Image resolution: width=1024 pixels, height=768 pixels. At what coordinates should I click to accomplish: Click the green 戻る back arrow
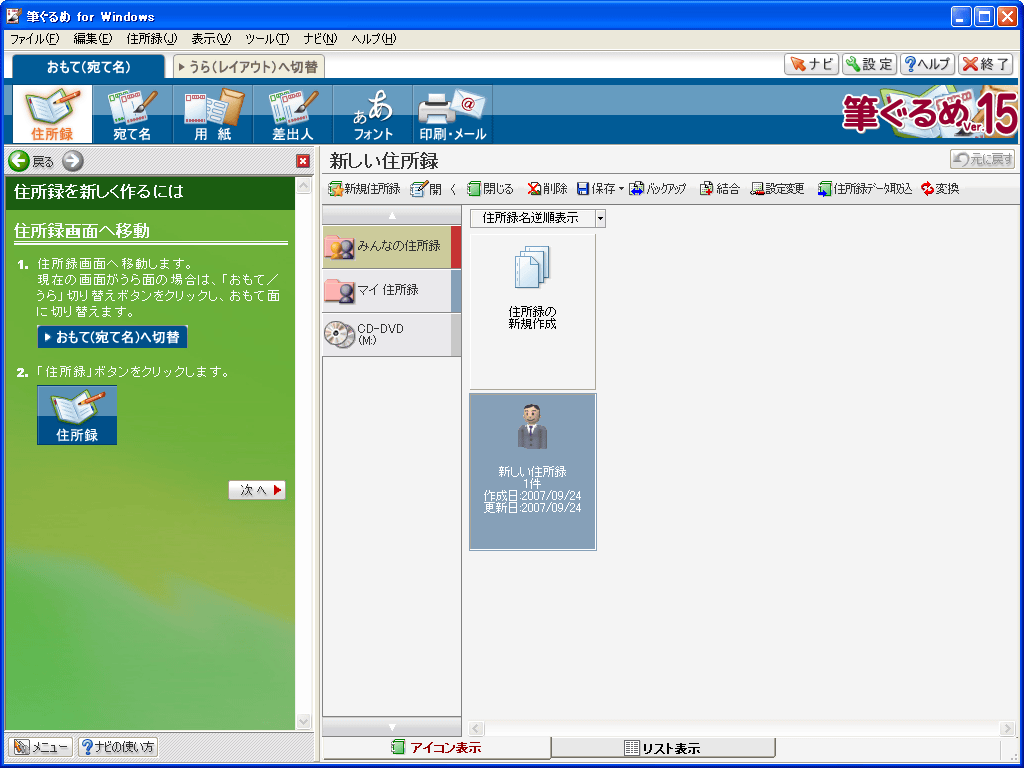19,161
